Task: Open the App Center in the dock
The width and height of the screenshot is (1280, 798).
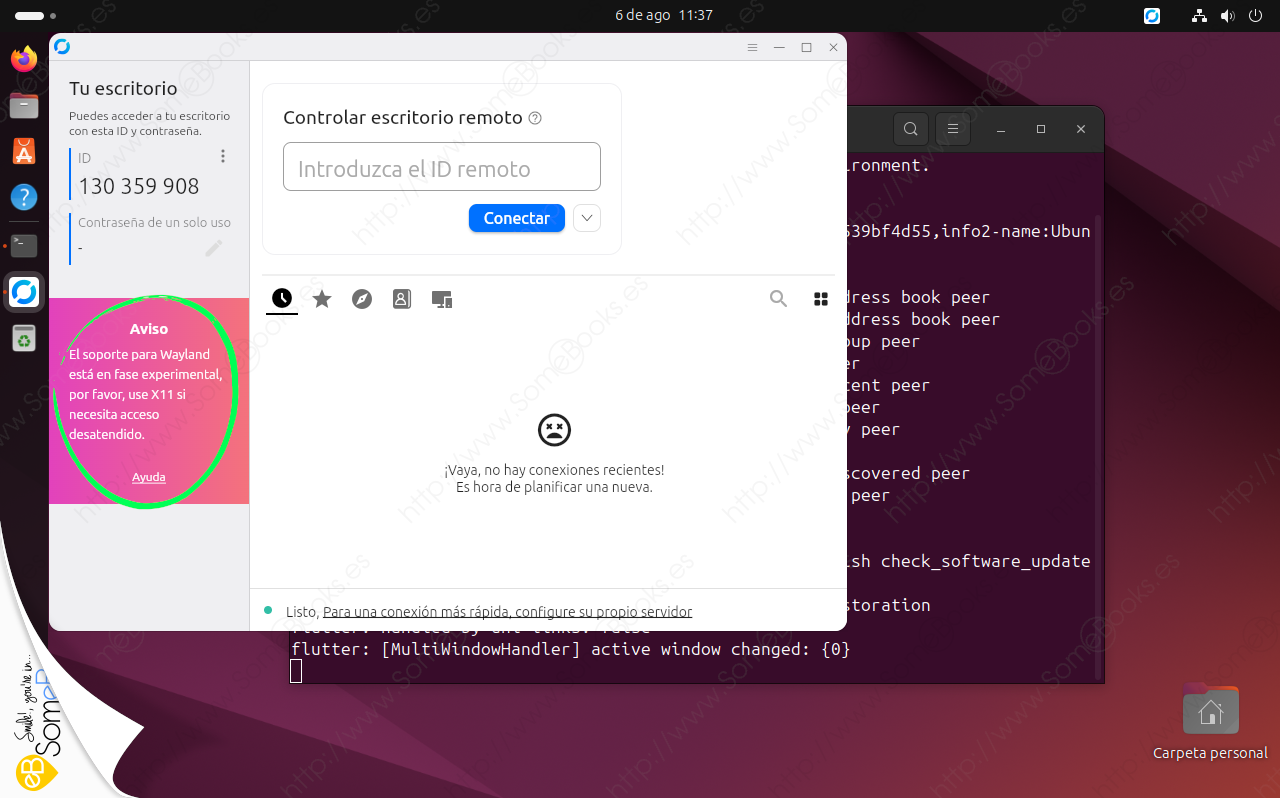Action: point(24,151)
